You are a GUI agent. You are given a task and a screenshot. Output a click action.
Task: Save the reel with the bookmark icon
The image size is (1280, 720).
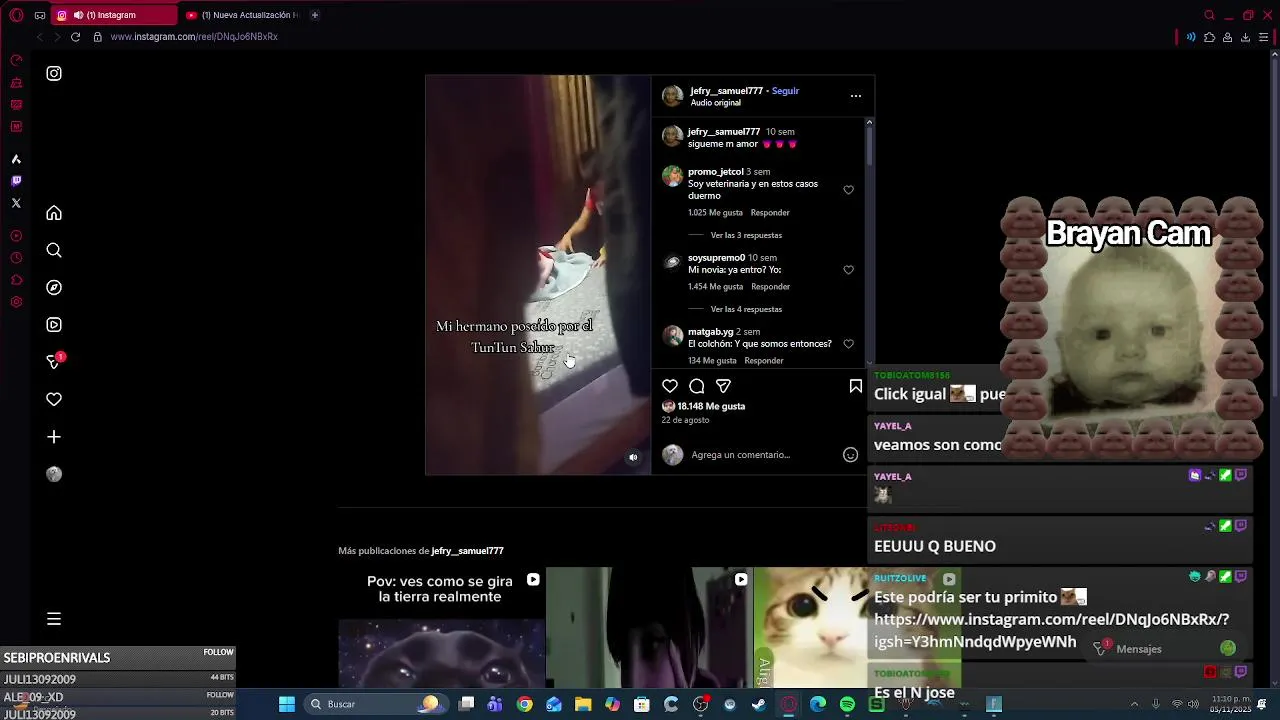[856, 386]
